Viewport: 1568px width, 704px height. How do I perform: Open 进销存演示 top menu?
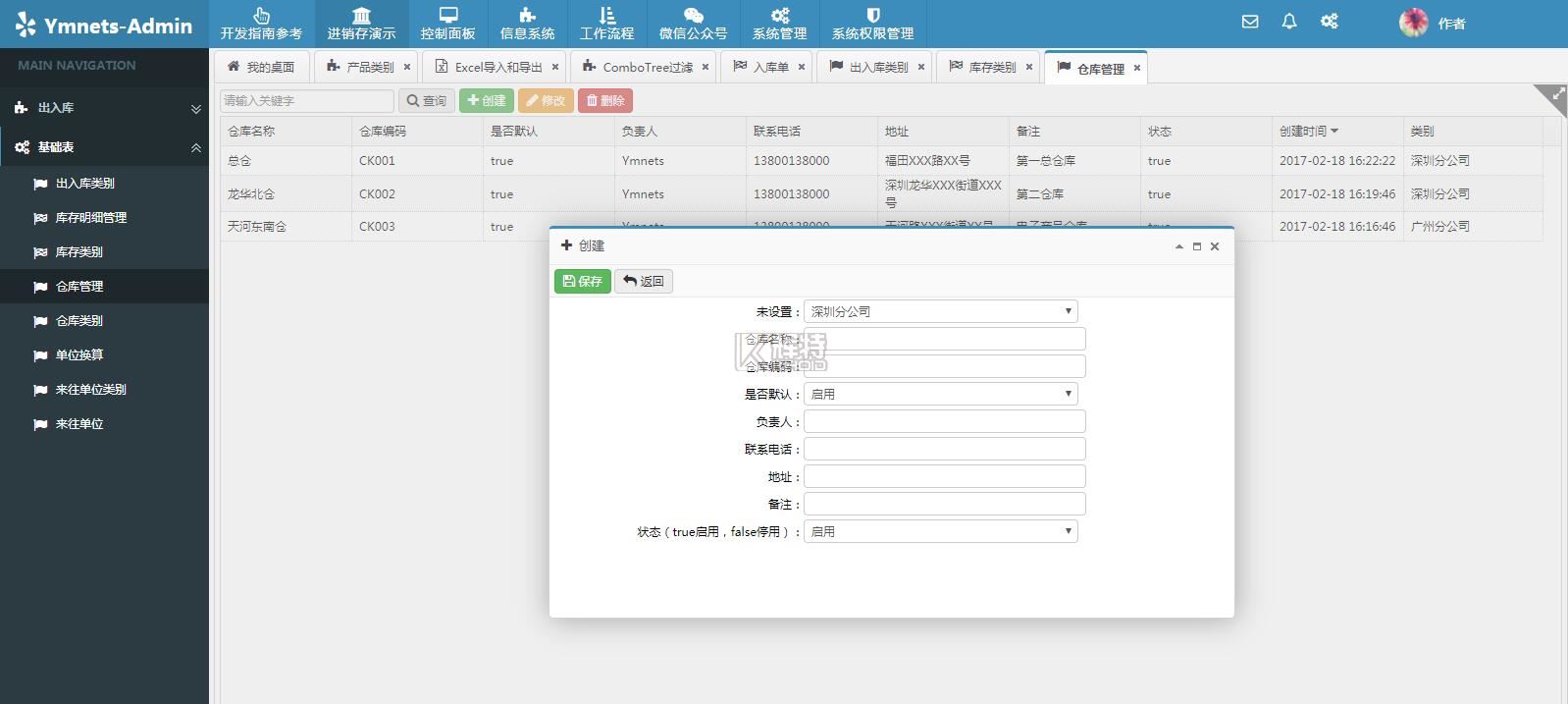[x=361, y=24]
